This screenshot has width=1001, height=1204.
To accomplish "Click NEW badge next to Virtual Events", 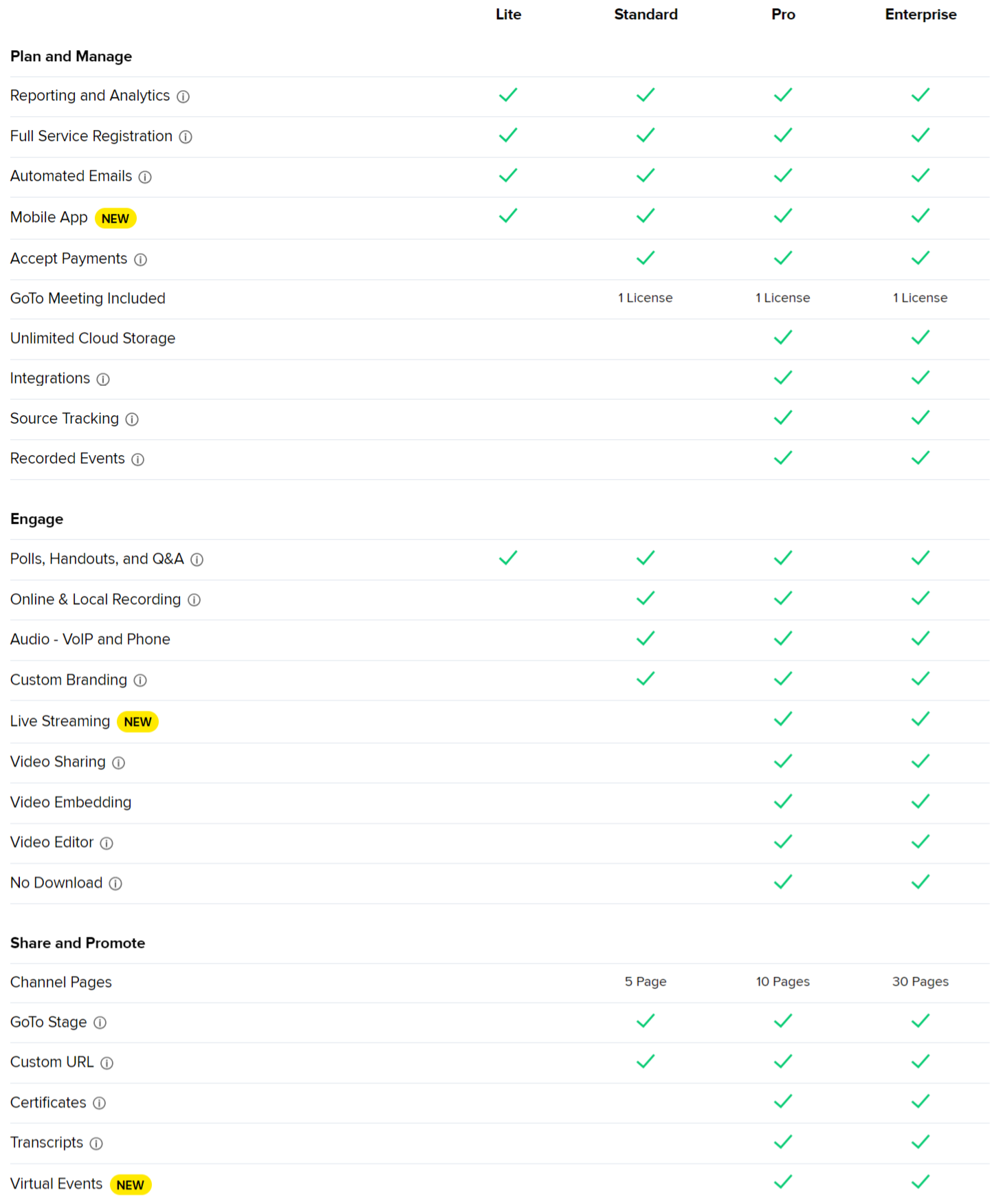I will pos(130,1185).
